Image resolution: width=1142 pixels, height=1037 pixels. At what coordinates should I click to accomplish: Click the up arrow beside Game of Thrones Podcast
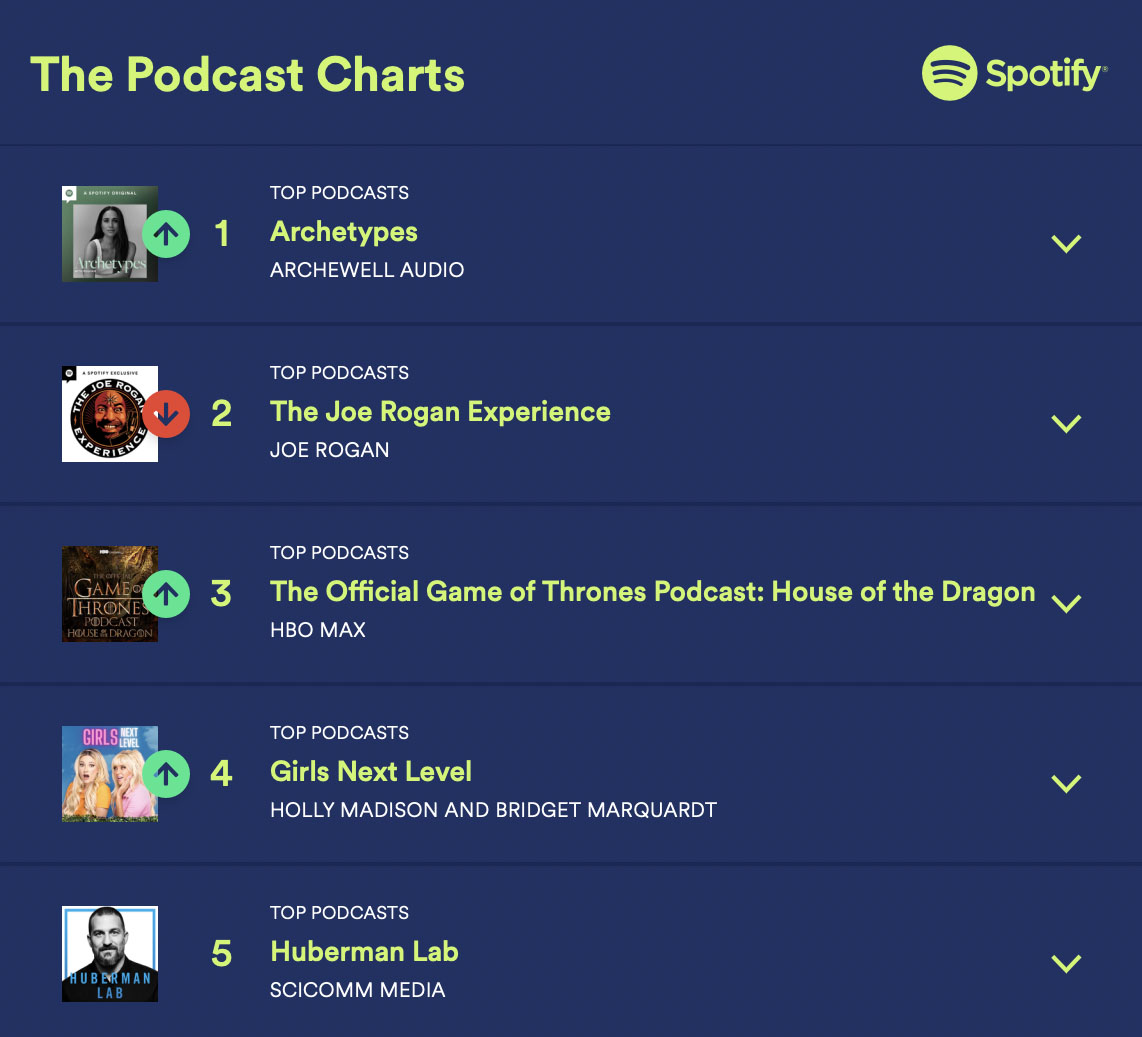pos(166,594)
